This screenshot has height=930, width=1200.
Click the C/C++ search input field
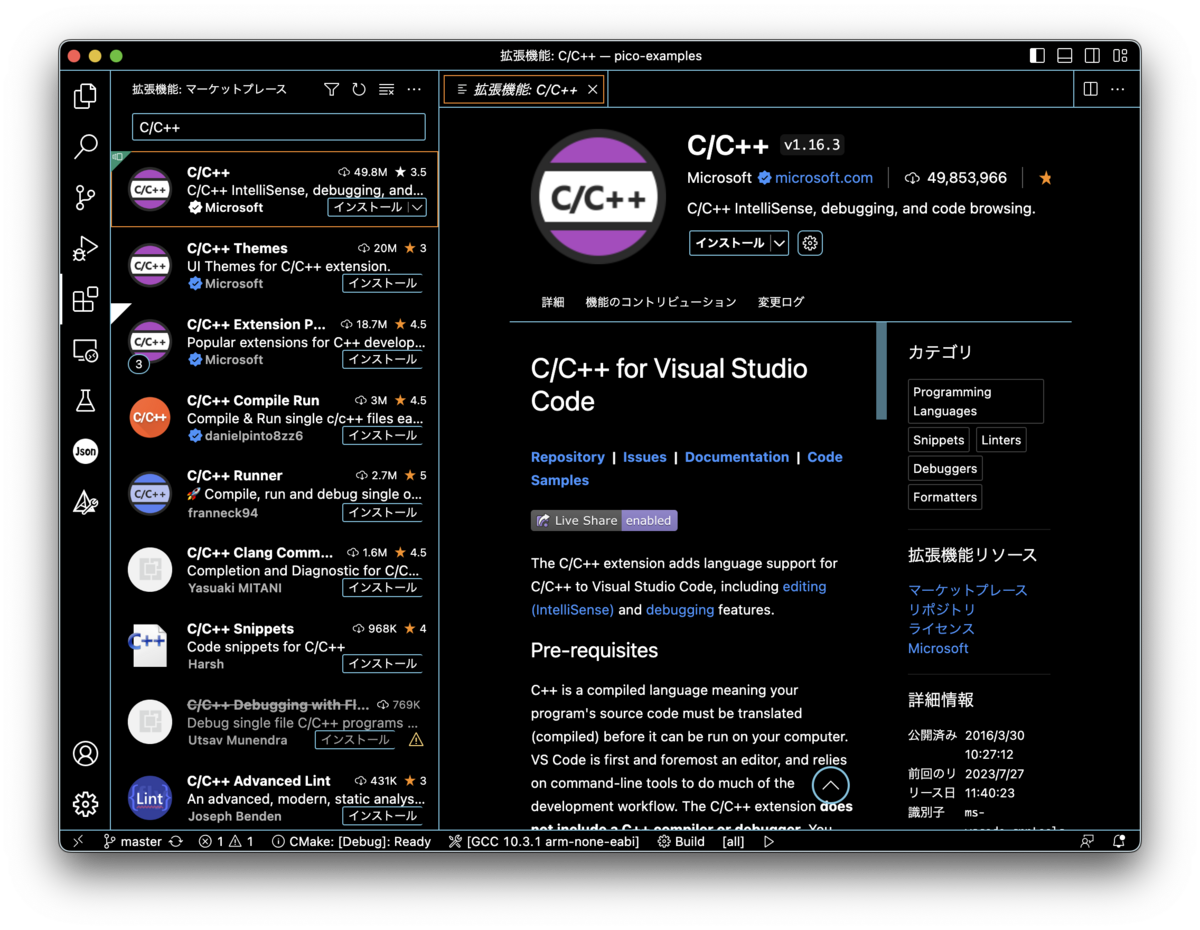[x=278, y=127]
